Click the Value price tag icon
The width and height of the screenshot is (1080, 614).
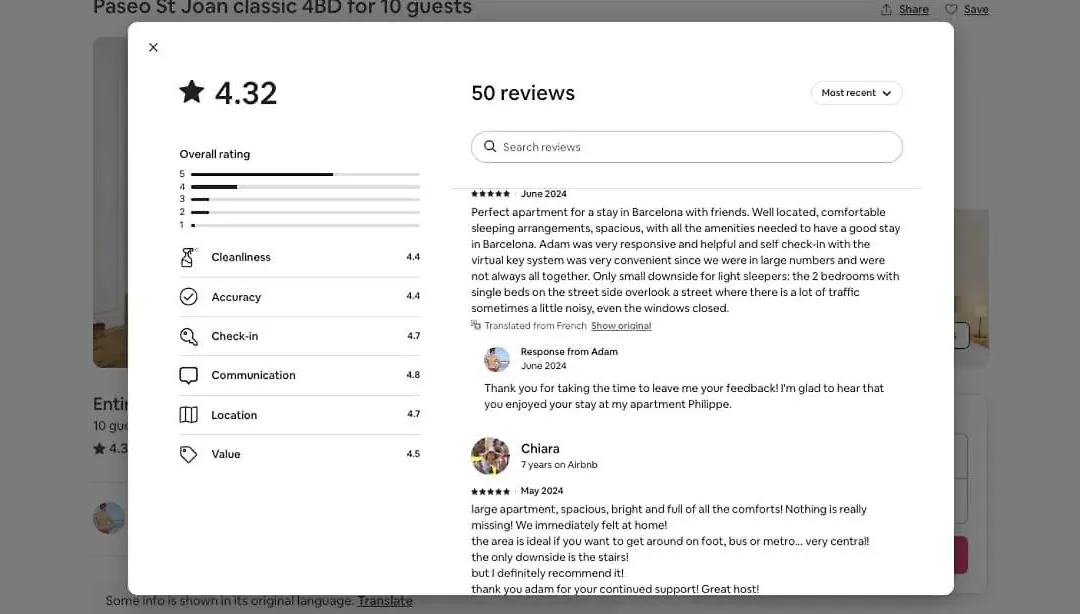click(188, 454)
